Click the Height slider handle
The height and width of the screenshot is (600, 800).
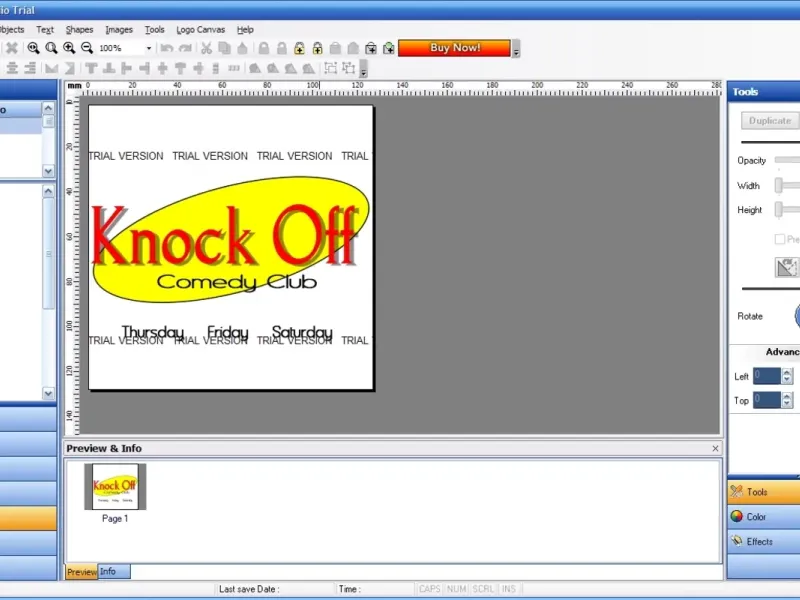[779, 209]
